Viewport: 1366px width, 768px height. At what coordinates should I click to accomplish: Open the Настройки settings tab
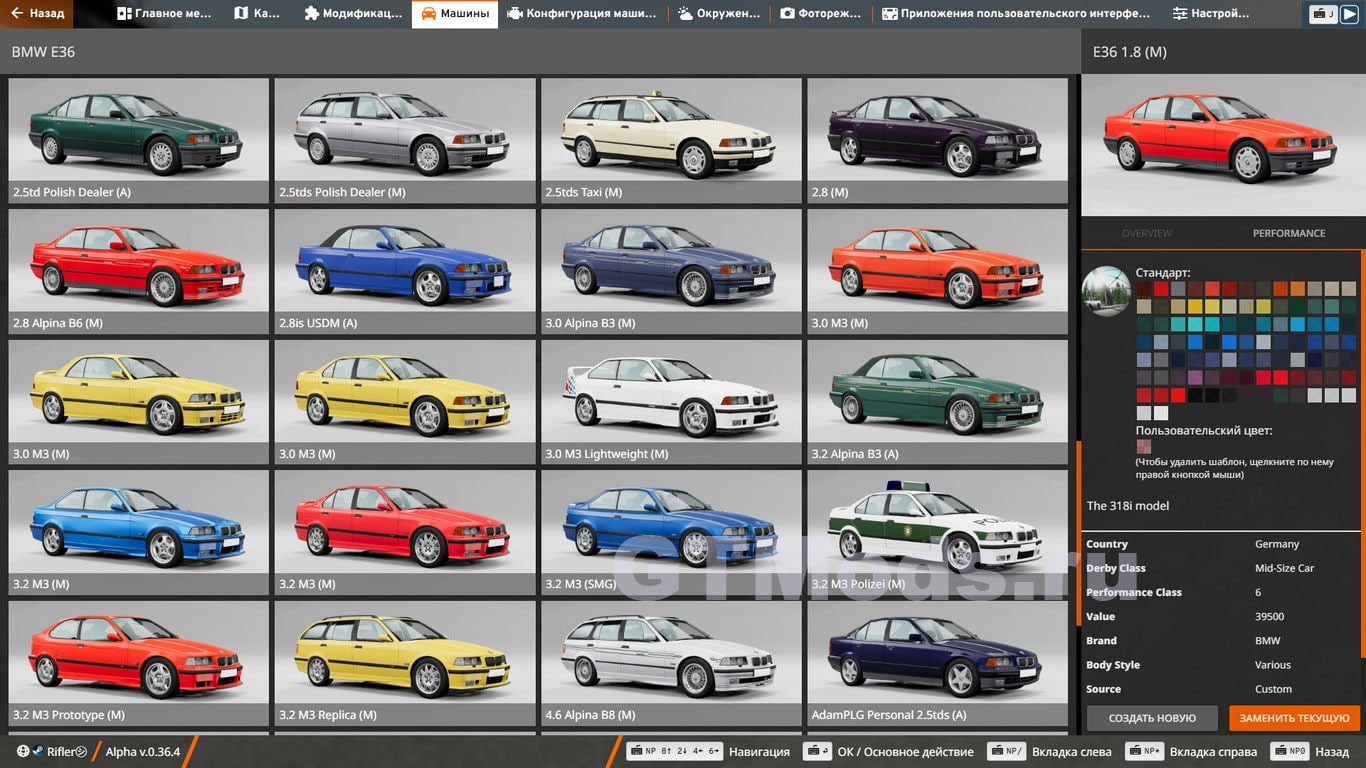pyautogui.click(x=1211, y=14)
